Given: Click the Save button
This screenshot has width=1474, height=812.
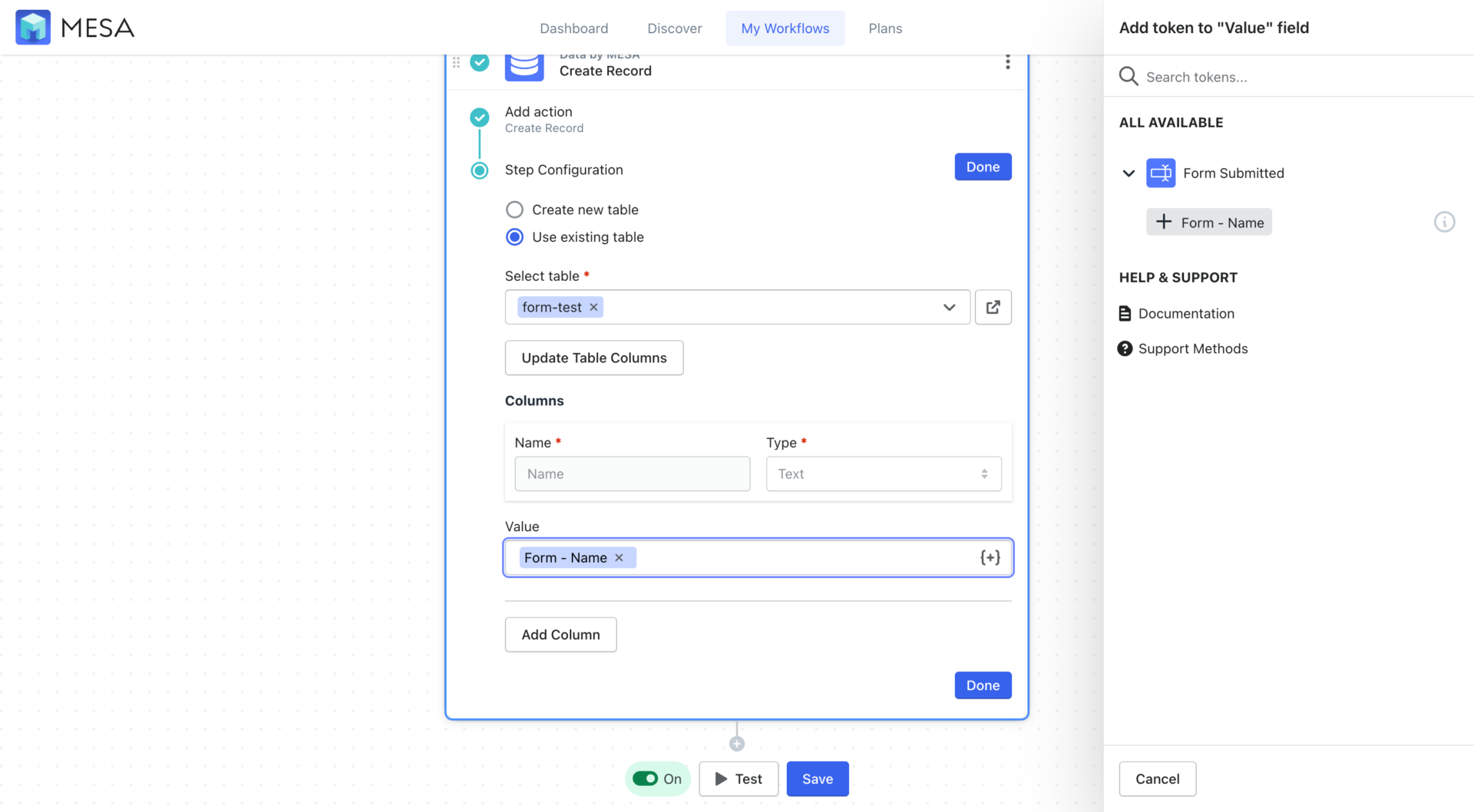Looking at the screenshot, I should click(x=817, y=778).
